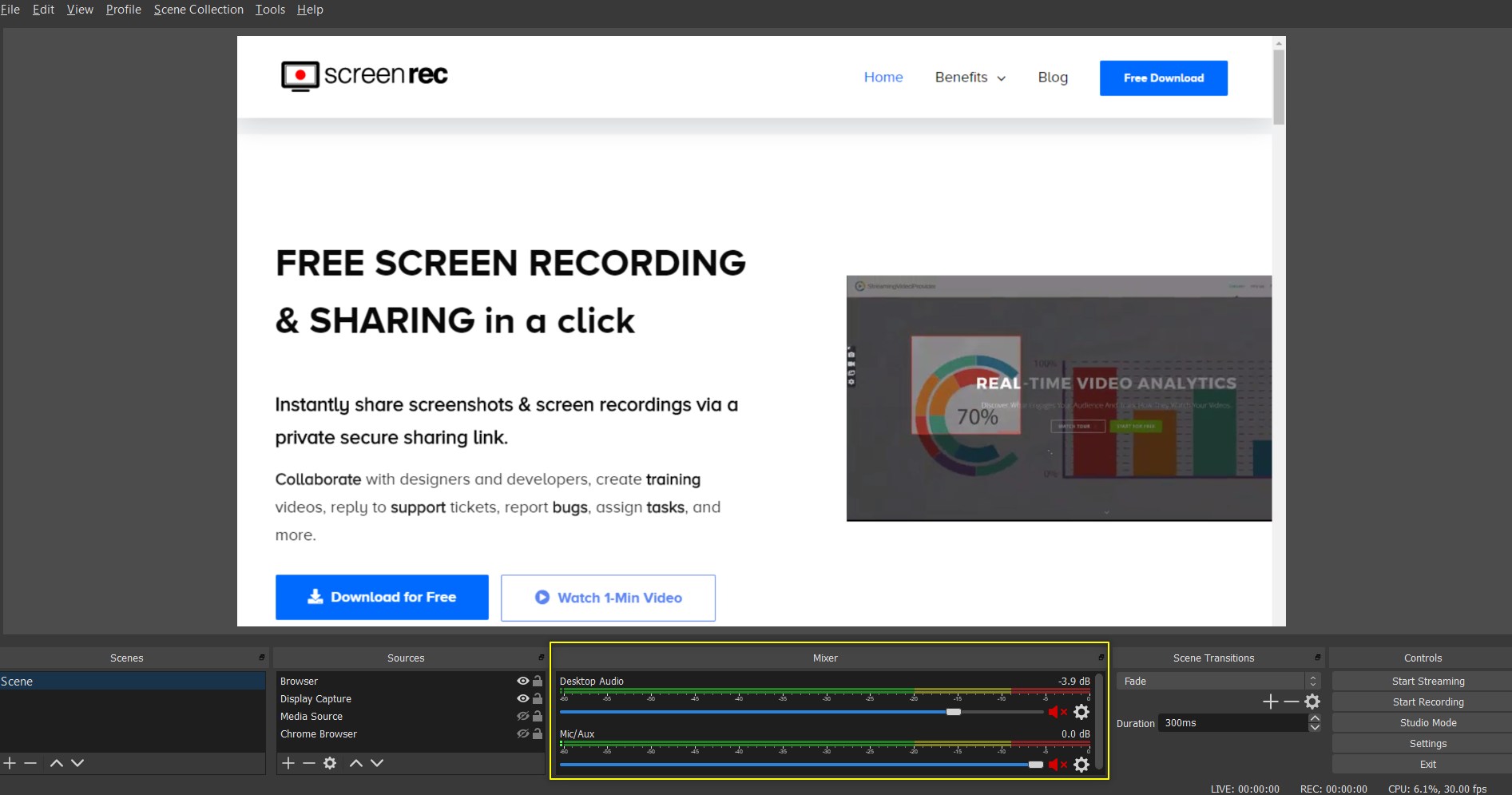Remove scene using minus icon
The width and height of the screenshot is (1512, 795).
click(x=30, y=763)
